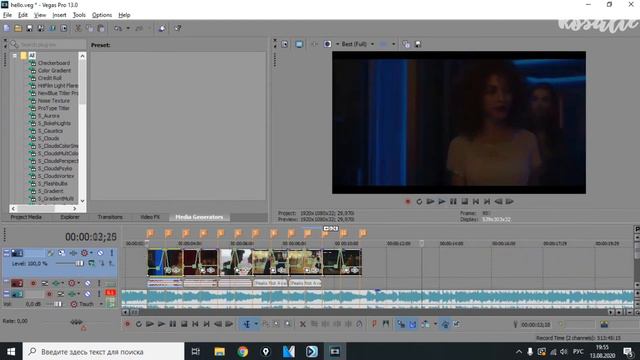This screenshot has height=360, width=640.
Task: Insert a region from timeline toolbar
Action: point(385,324)
